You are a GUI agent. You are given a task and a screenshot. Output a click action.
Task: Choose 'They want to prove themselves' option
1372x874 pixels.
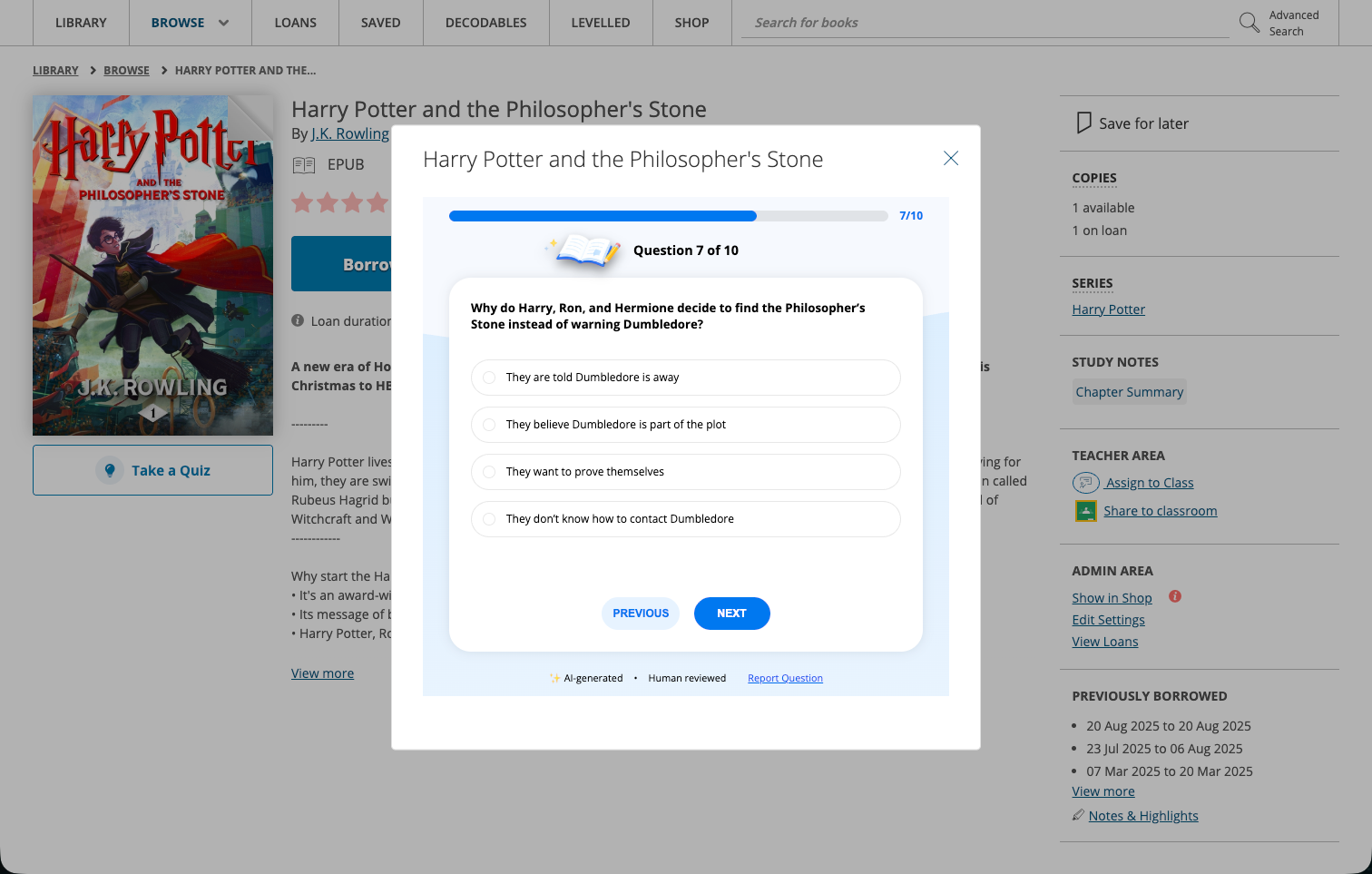686,472
